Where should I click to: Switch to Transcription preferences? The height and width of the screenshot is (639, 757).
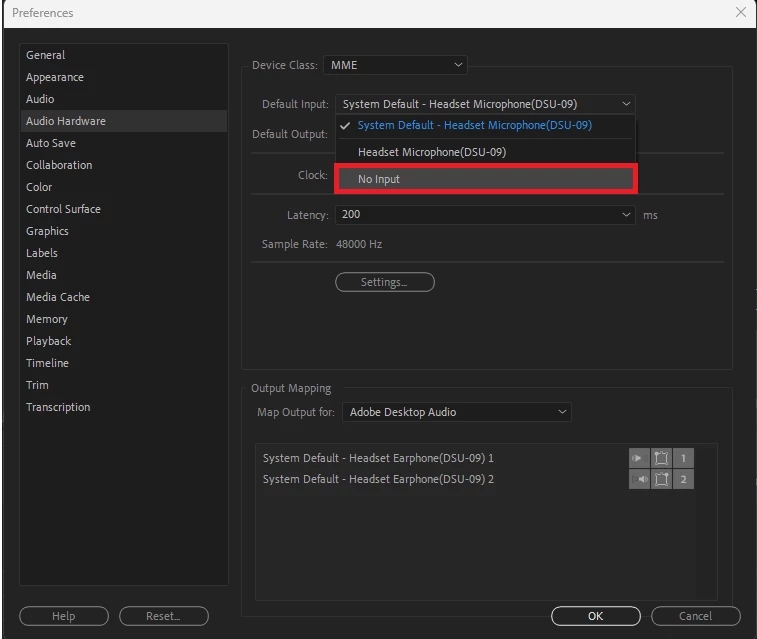[x=124, y=407]
